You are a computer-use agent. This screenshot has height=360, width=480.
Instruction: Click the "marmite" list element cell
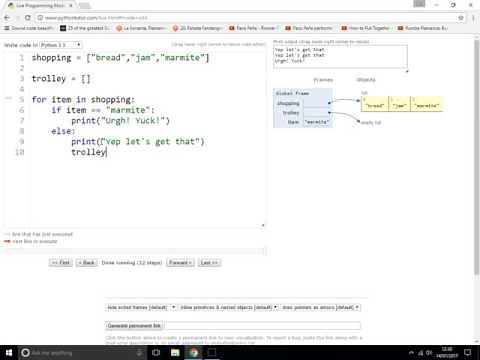427,104
